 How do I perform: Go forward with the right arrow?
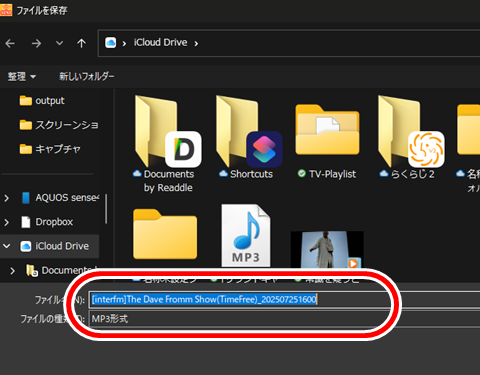point(36,43)
